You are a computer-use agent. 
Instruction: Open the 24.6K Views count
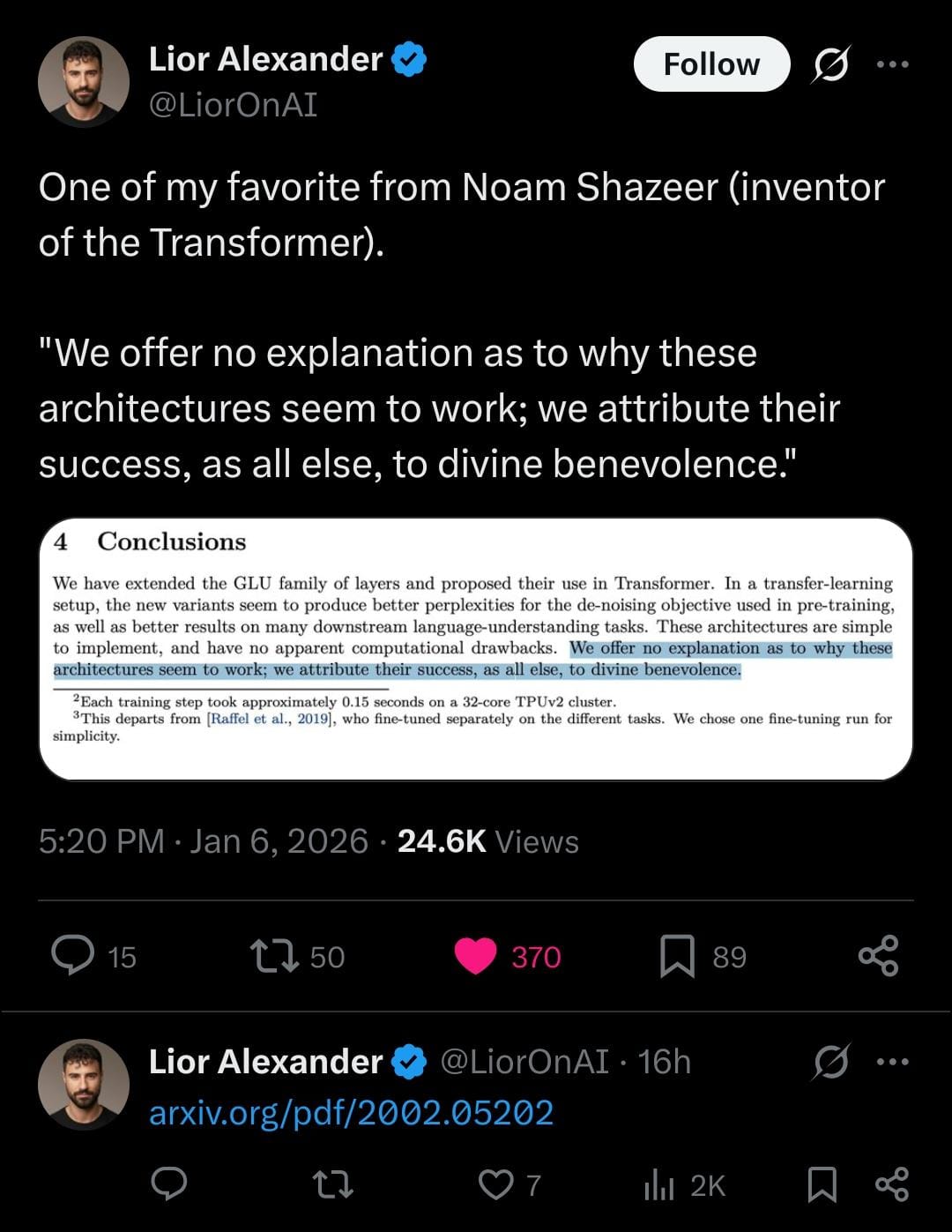coord(487,841)
